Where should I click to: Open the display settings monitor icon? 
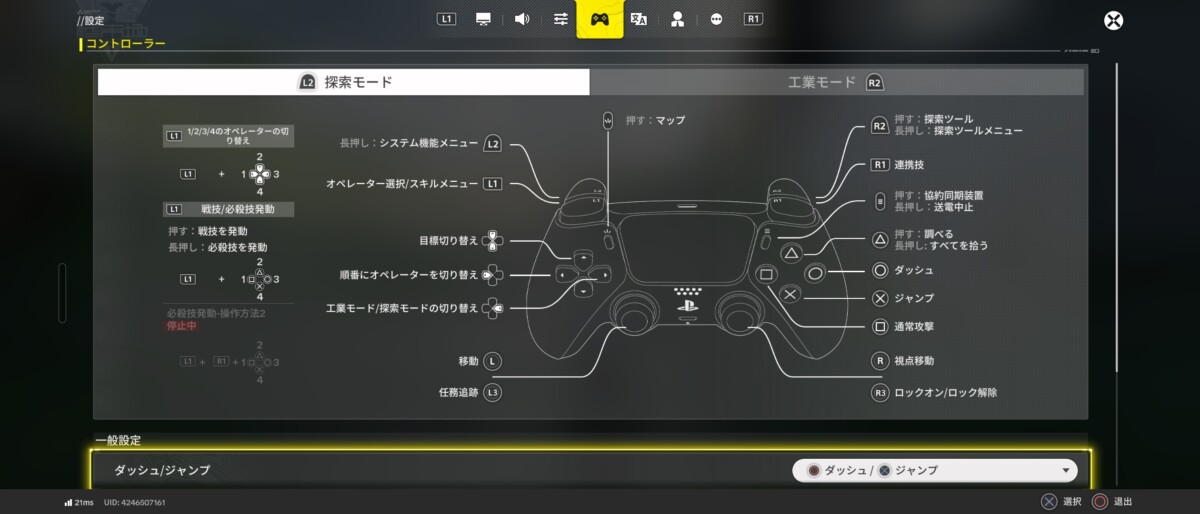point(483,19)
